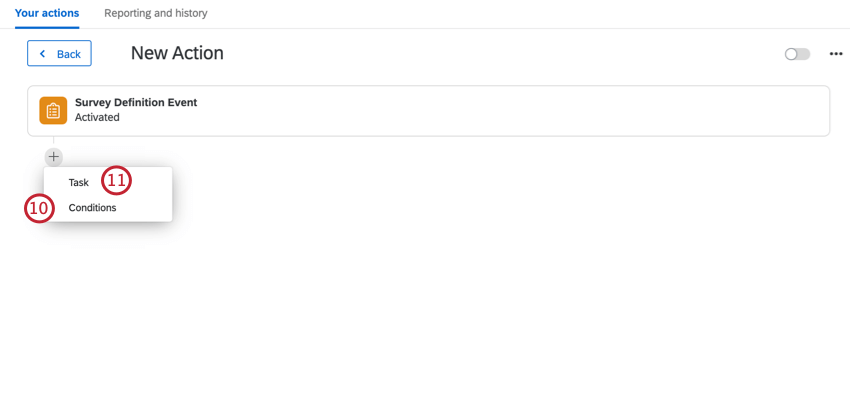Select the Your actions tab

coord(47,13)
